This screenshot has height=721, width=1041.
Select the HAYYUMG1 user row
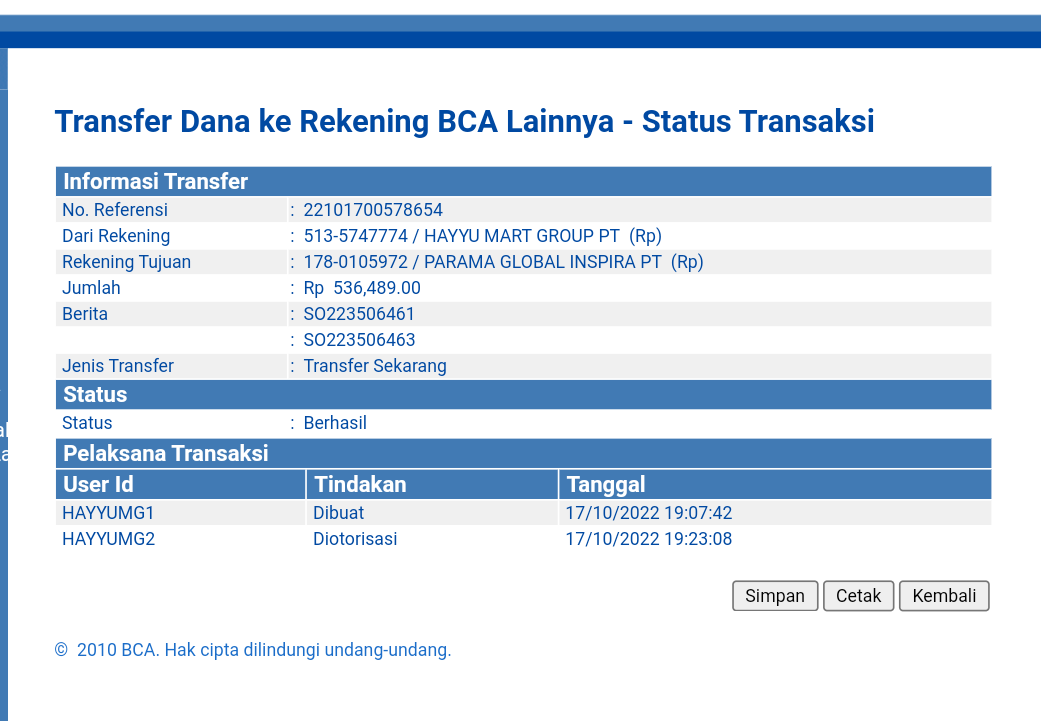(x=108, y=513)
